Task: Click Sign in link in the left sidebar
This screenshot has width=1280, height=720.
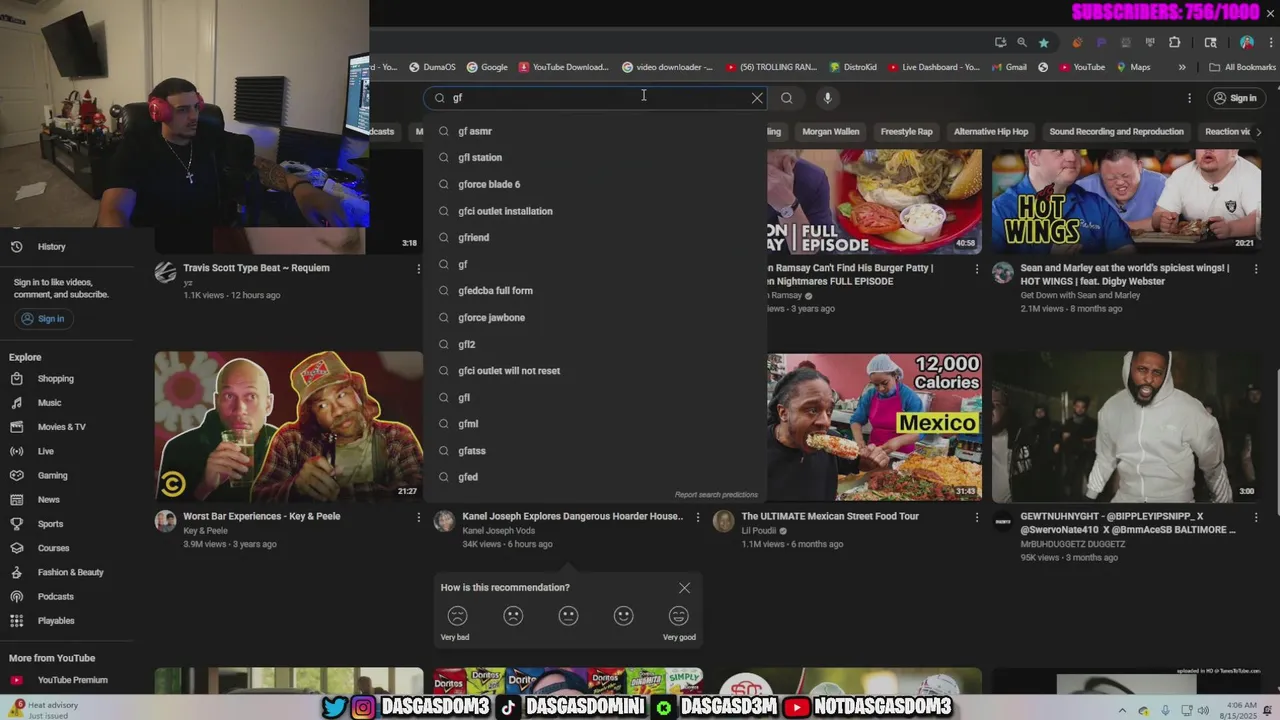Action: point(43,319)
